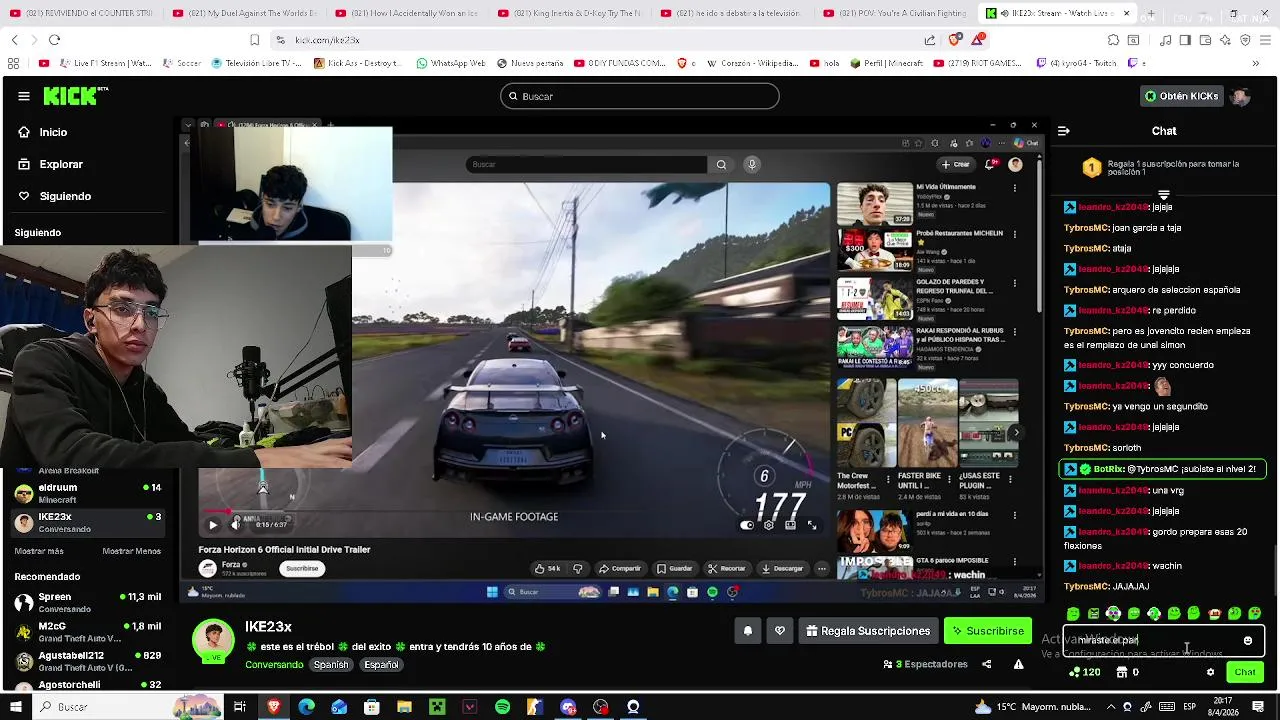Click the Windows Start button
This screenshot has width=1280, height=720.
[15, 707]
